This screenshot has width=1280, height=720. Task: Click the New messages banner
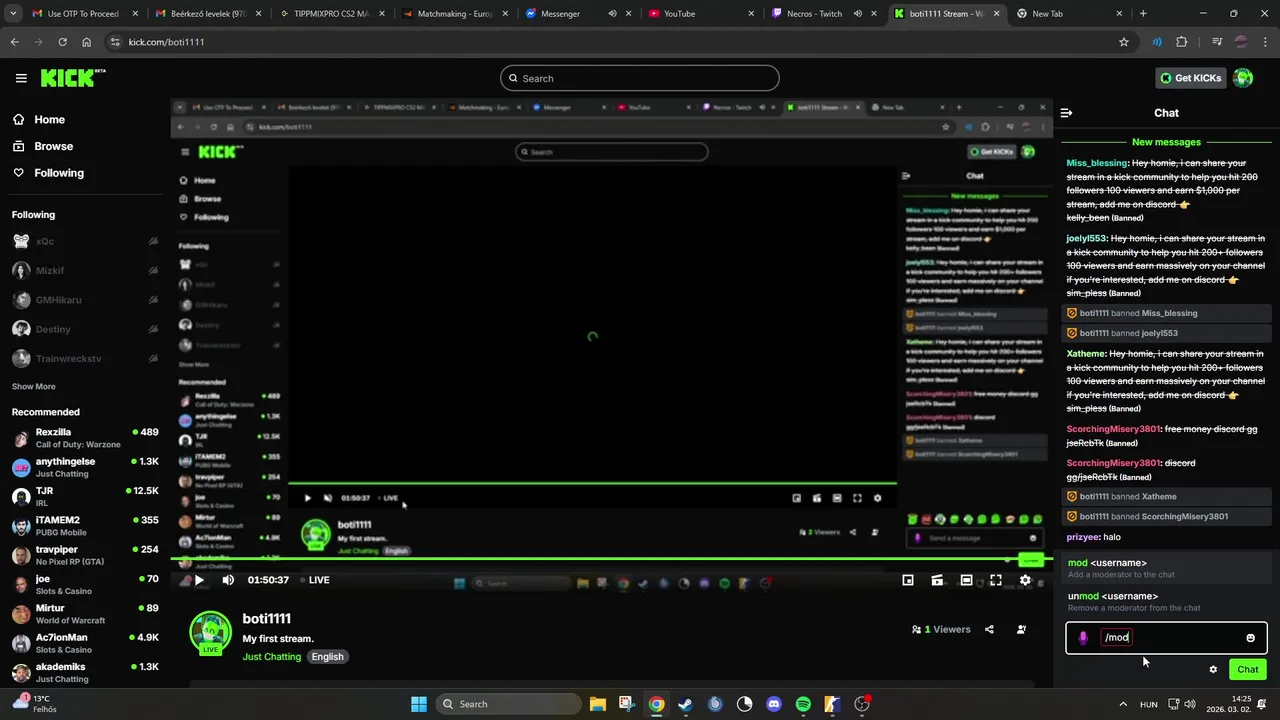[1166, 142]
